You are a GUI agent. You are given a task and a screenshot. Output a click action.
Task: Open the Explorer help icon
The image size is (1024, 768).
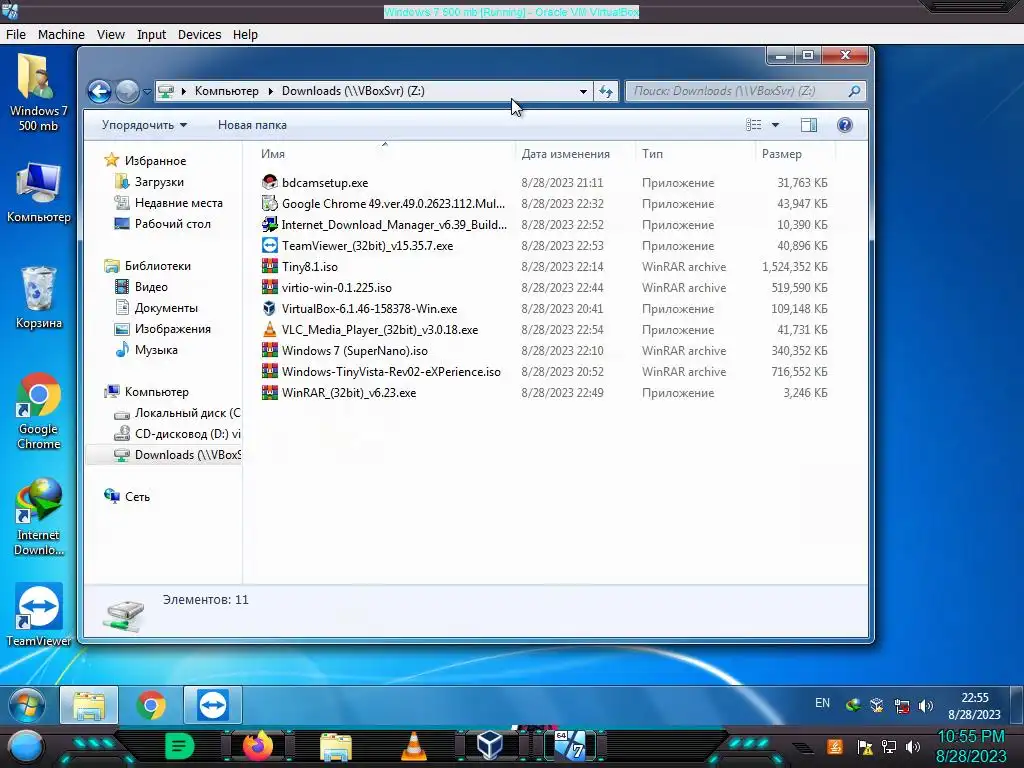point(844,125)
